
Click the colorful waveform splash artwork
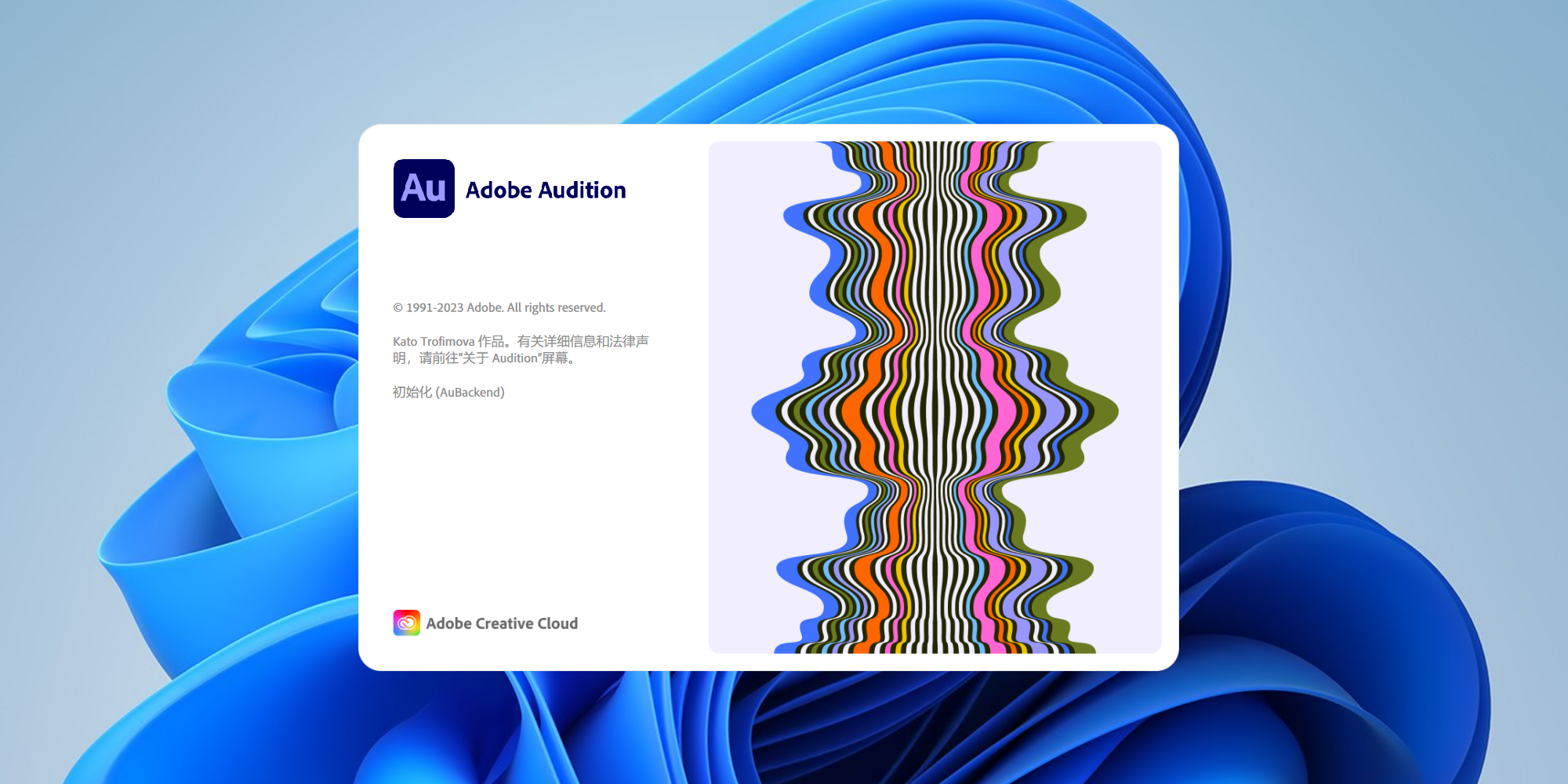point(935,397)
